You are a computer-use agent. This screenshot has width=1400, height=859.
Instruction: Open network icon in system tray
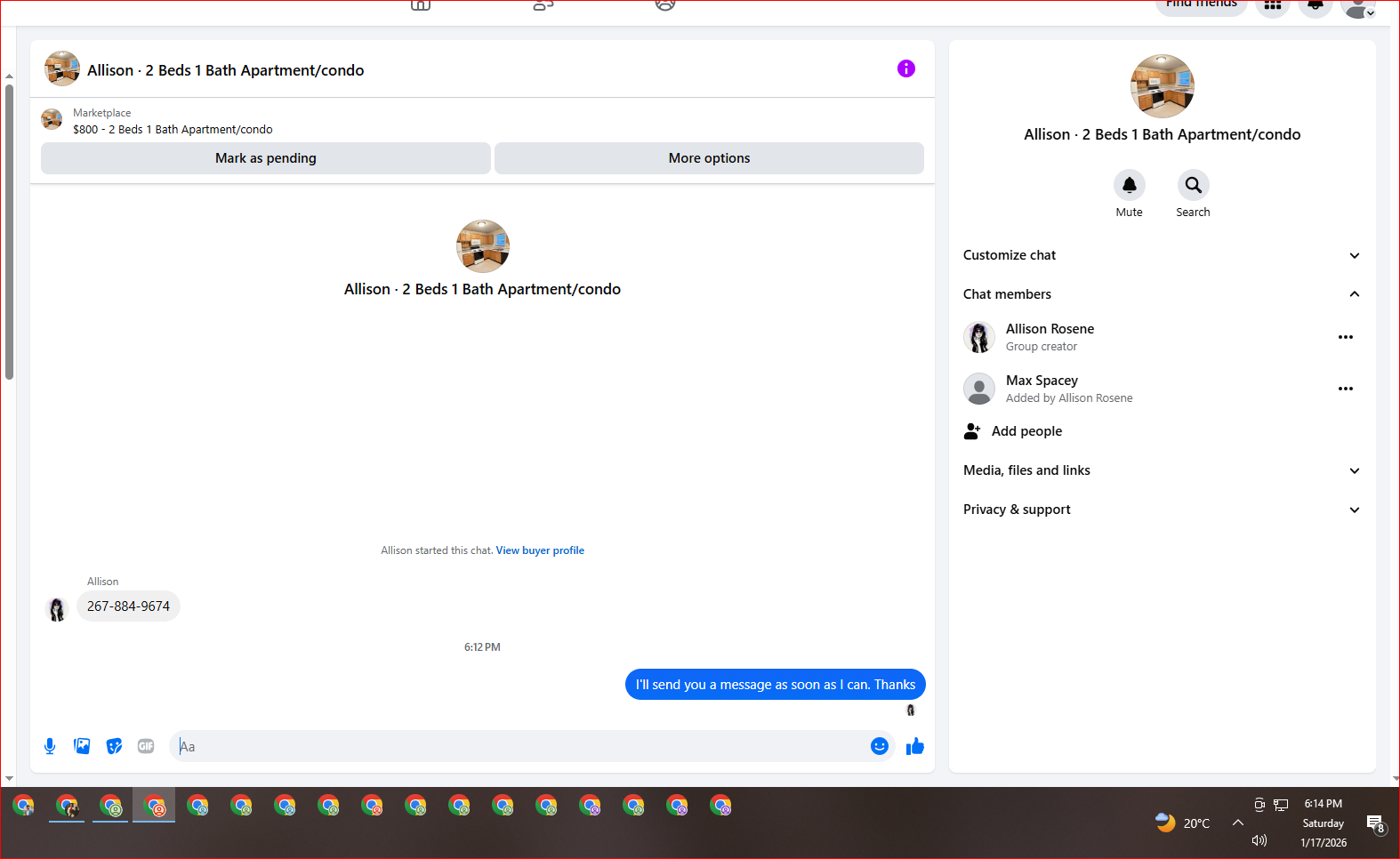(x=1281, y=805)
